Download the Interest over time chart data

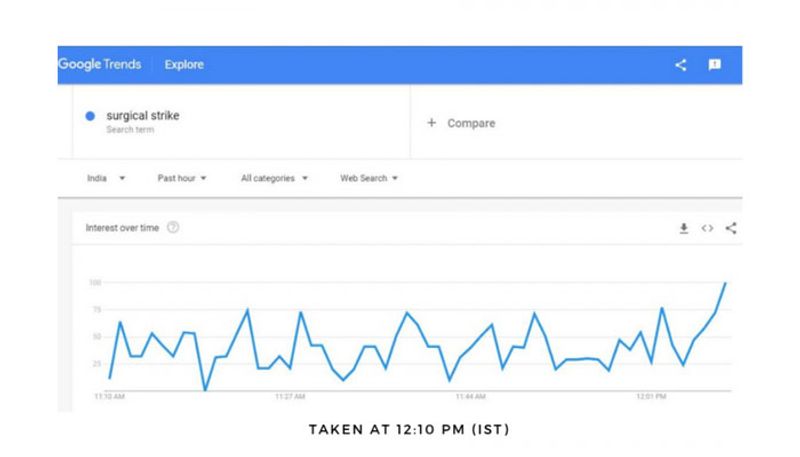point(684,228)
